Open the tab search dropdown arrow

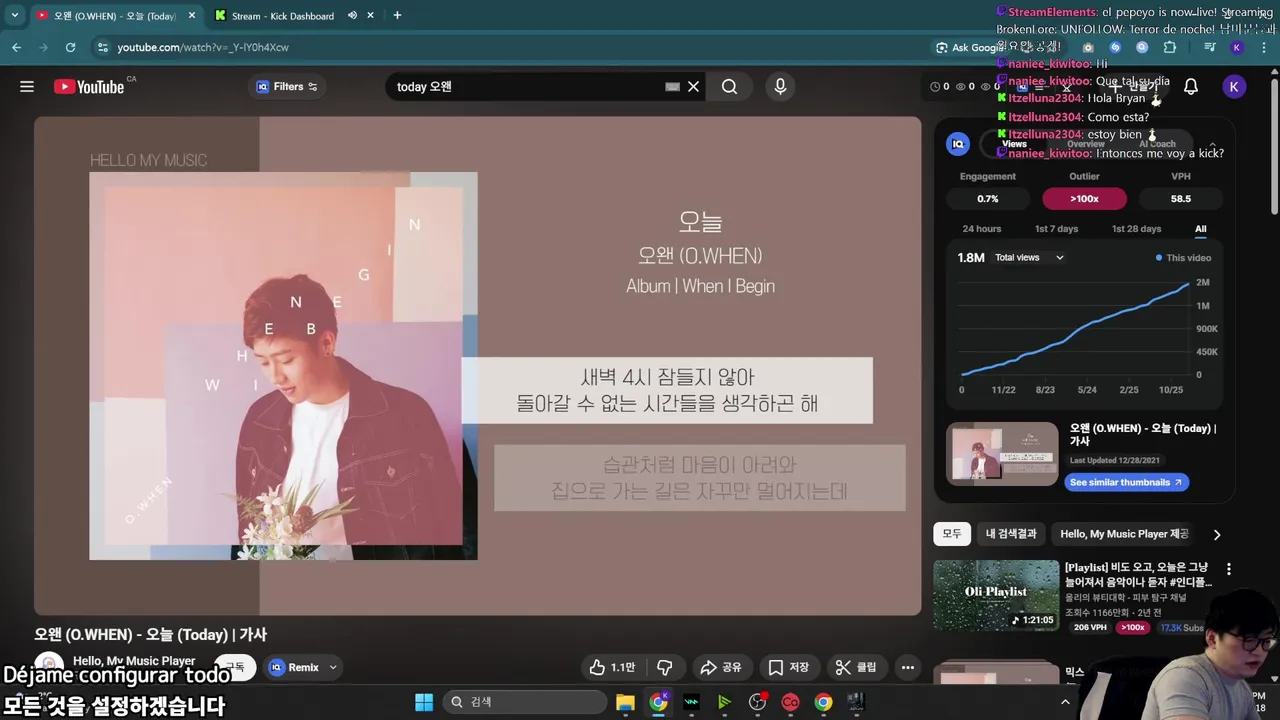(14, 16)
